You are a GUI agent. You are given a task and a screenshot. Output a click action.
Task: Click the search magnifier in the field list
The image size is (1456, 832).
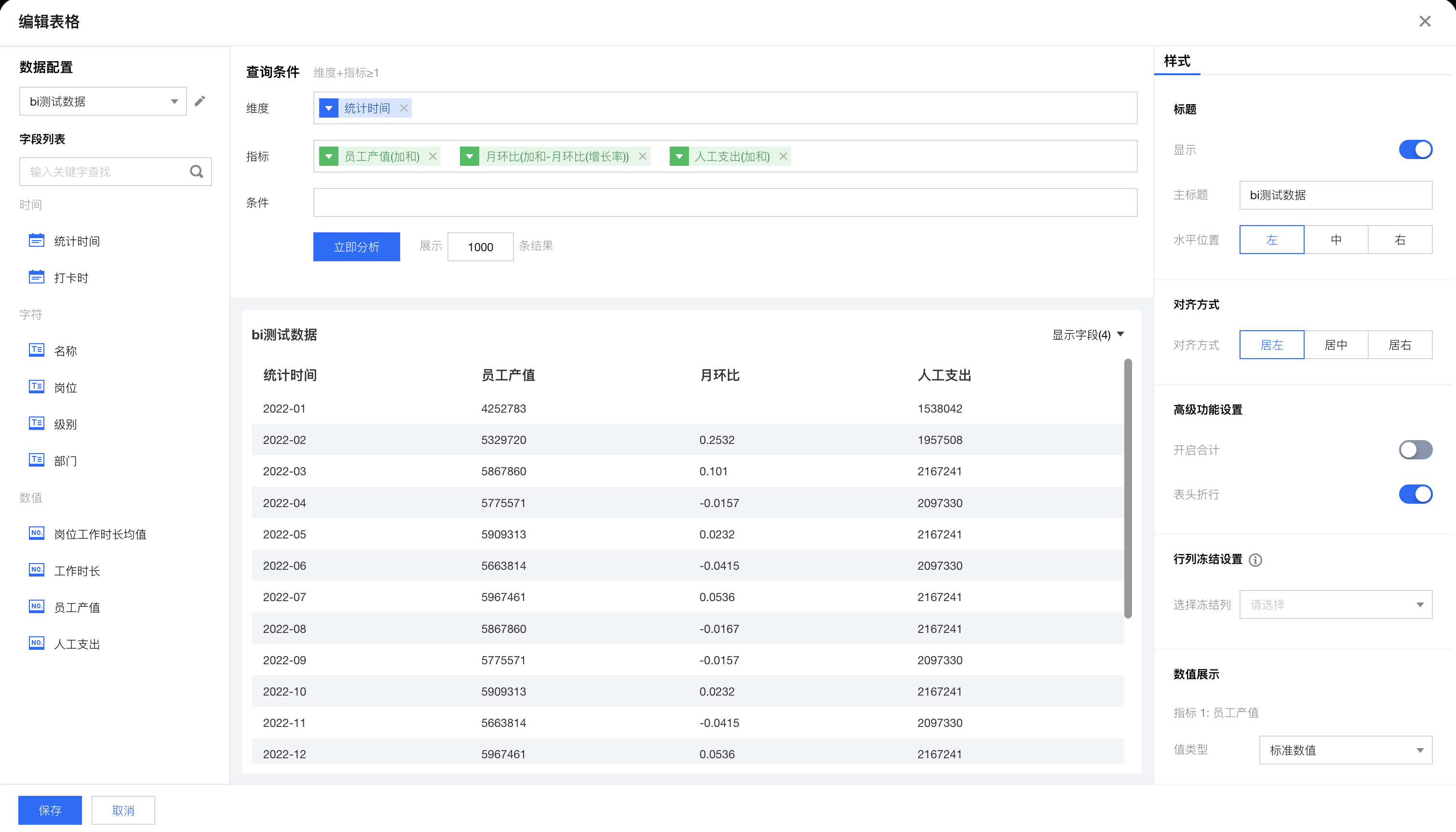click(196, 172)
